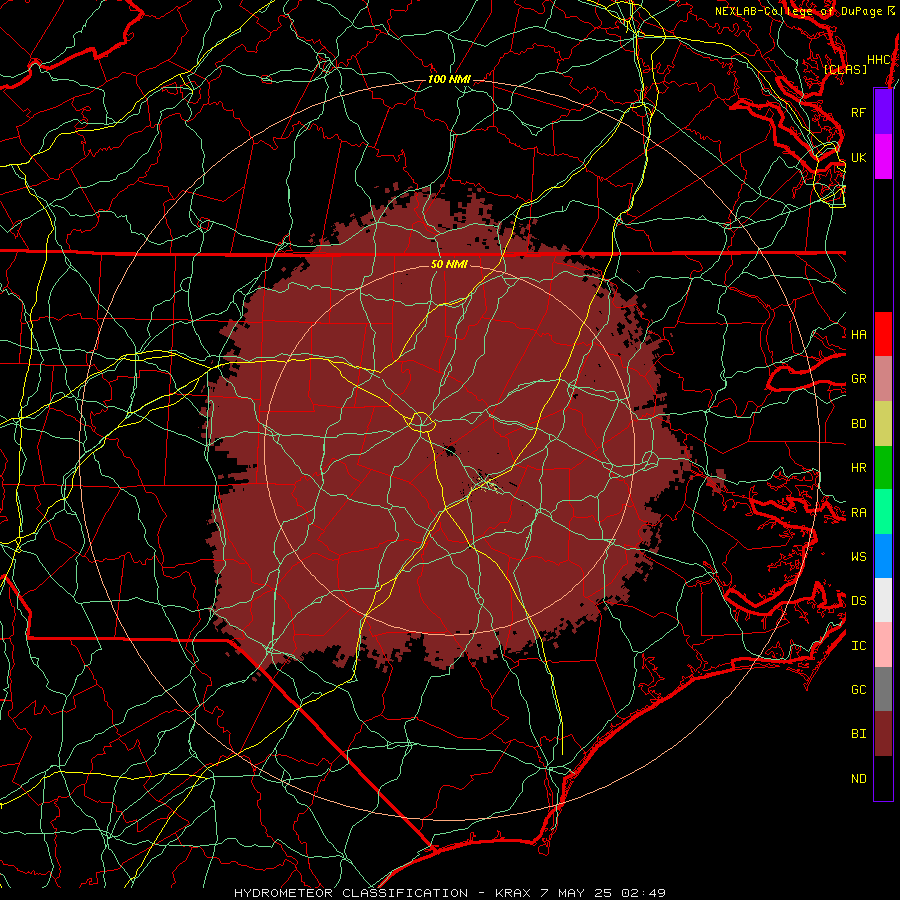Click the 'GR' legend label

(x=858, y=379)
